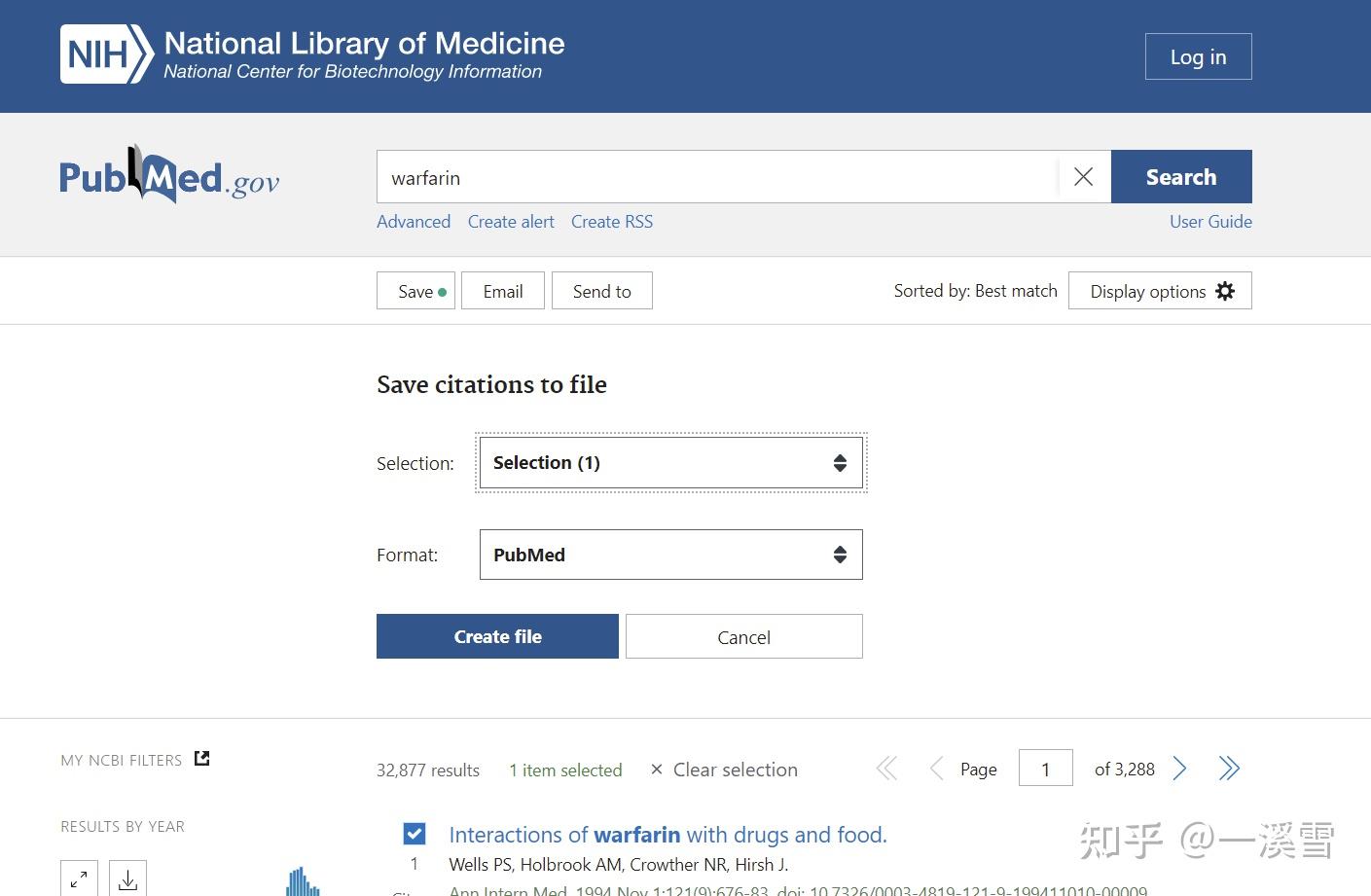Expand the results by year chart
Screen dimensions: 1371x896
79,879
